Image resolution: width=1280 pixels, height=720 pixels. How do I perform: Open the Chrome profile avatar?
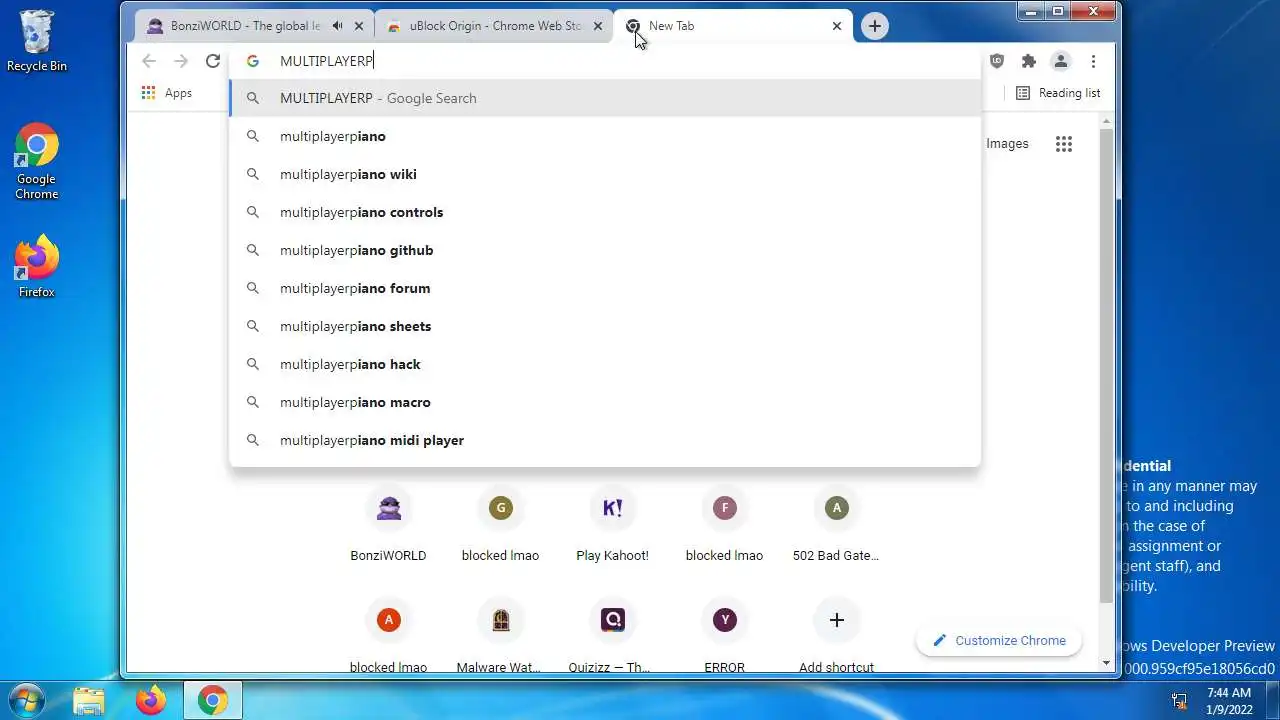coord(1061,61)
